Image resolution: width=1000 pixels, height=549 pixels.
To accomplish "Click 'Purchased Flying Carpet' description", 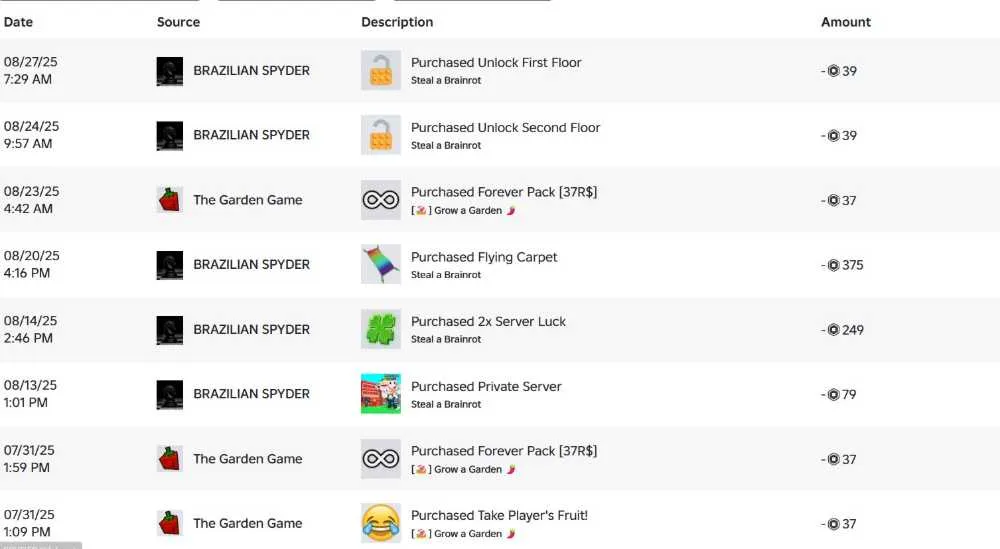I will [484, 257].
